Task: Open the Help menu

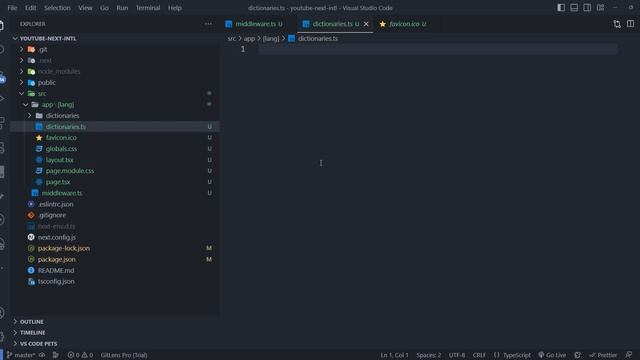Action: coord(175,8)
